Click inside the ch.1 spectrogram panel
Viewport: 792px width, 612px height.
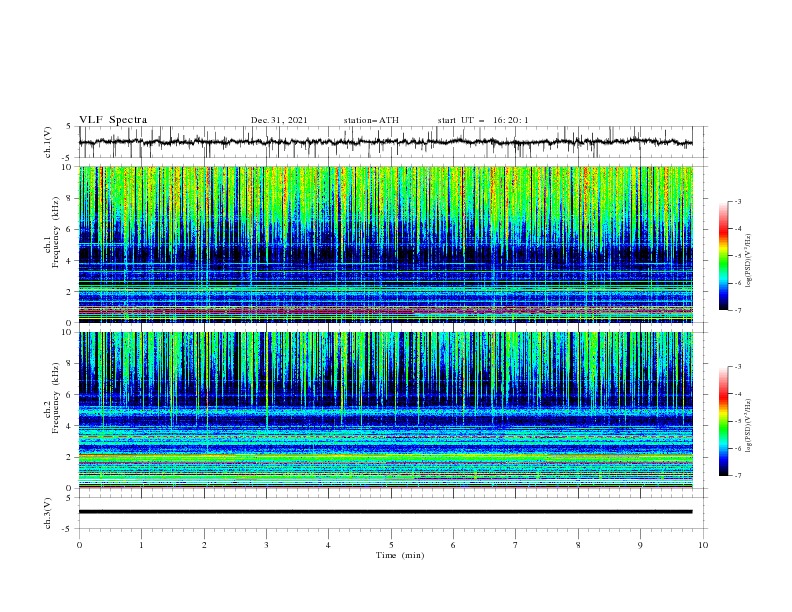386,244
